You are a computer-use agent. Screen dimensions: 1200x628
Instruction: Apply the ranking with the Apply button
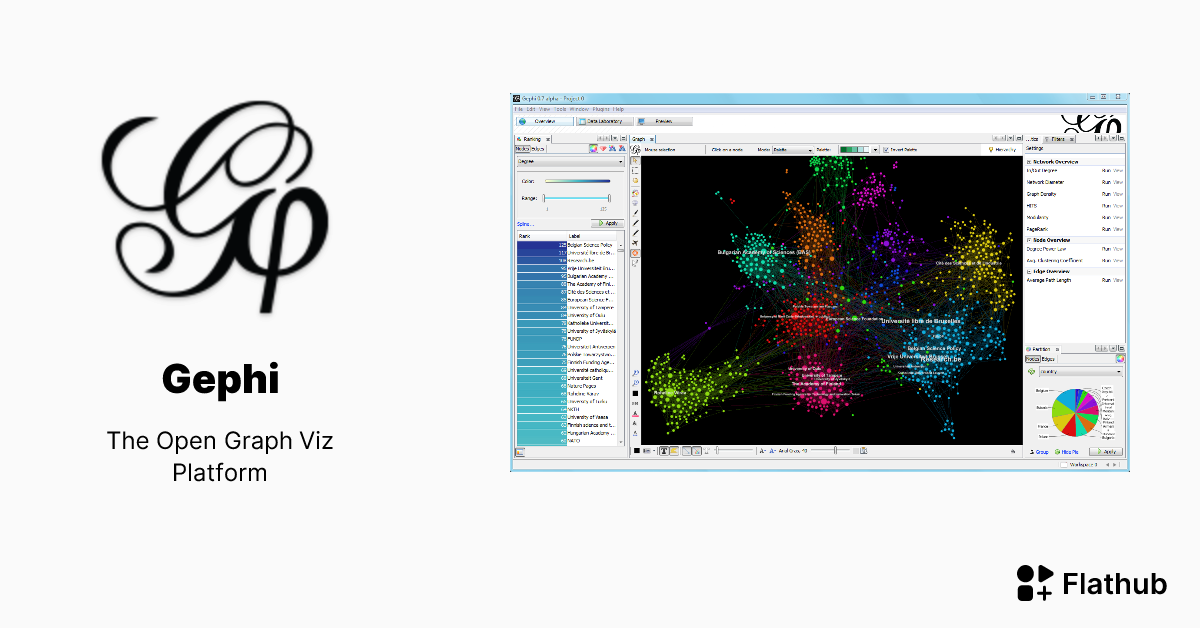click(608, 223)
